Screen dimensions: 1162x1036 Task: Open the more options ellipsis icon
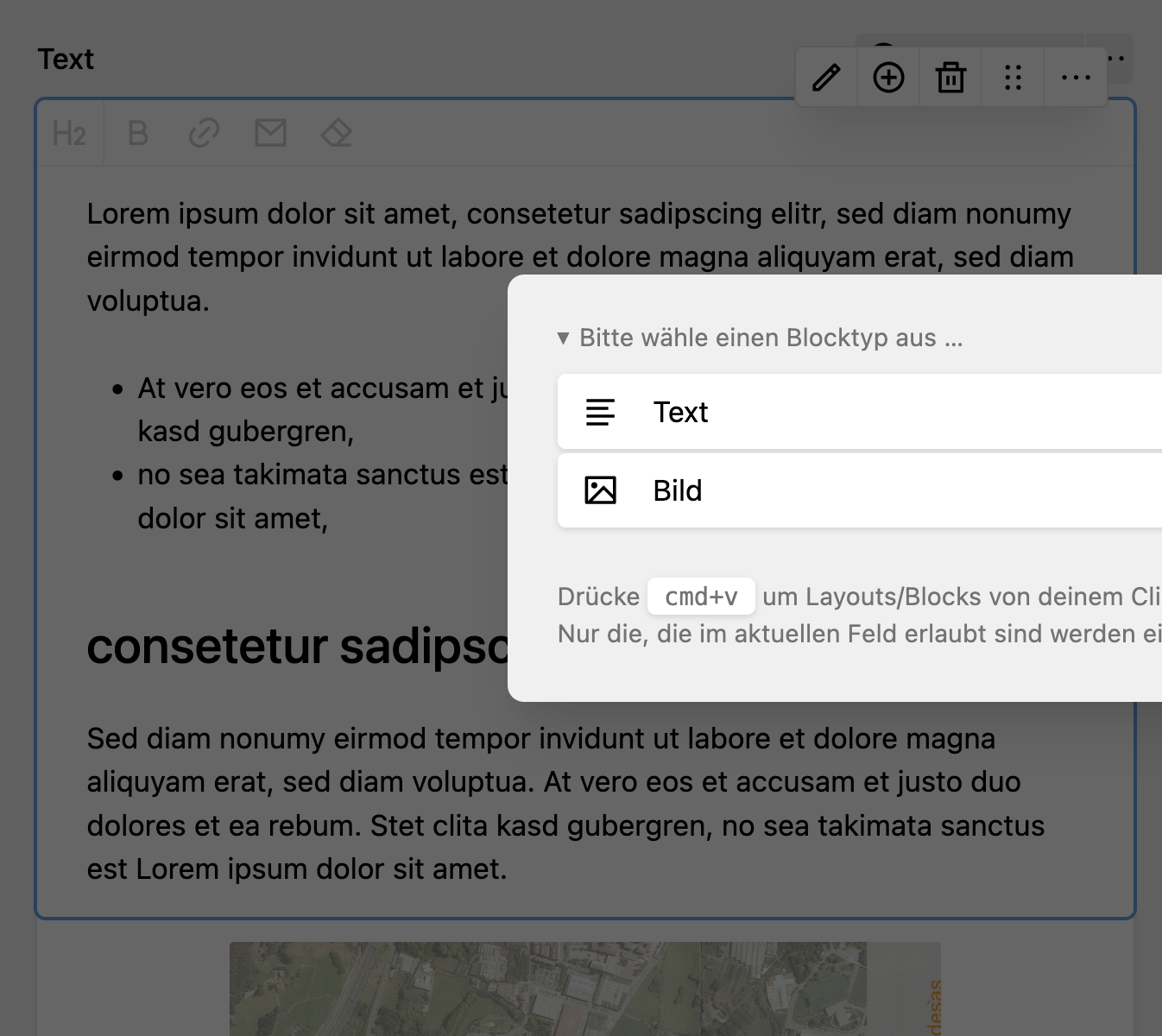pos(1075,77)
